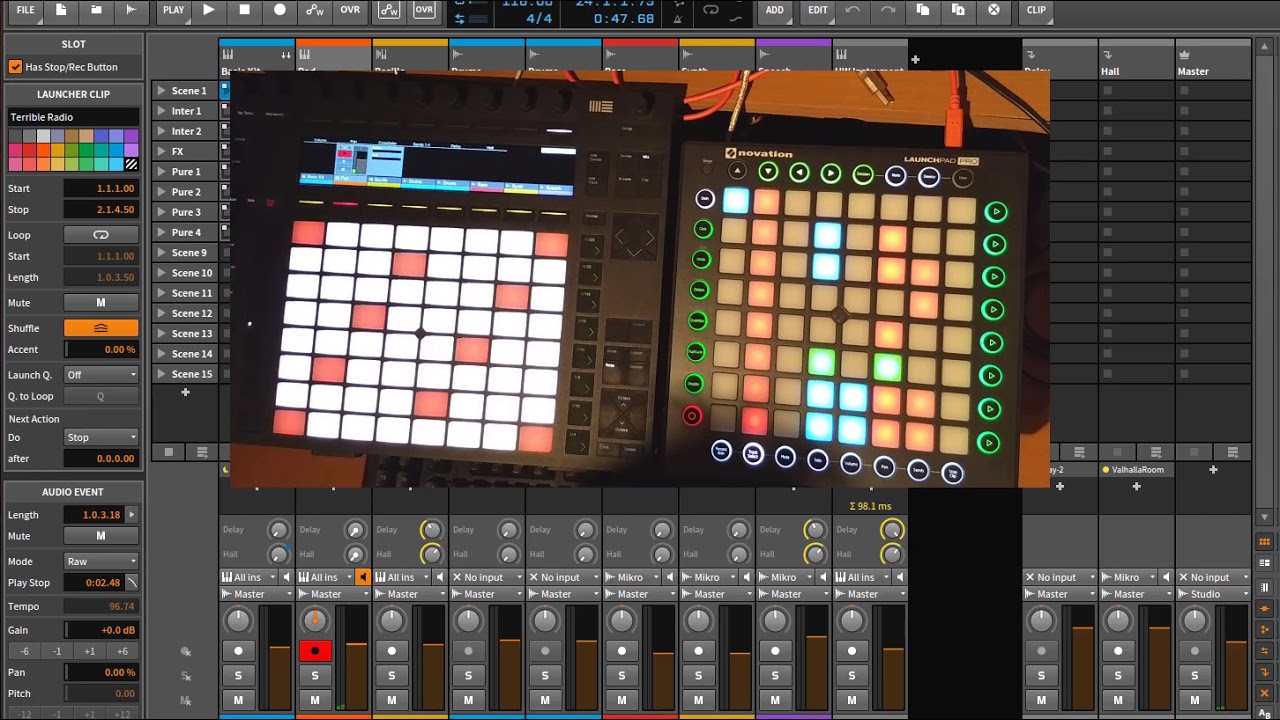Viewport: 1280px width, 720px height.
Task: Open the ADD menu
Action: pyautogui.click(x=775, y=10)
